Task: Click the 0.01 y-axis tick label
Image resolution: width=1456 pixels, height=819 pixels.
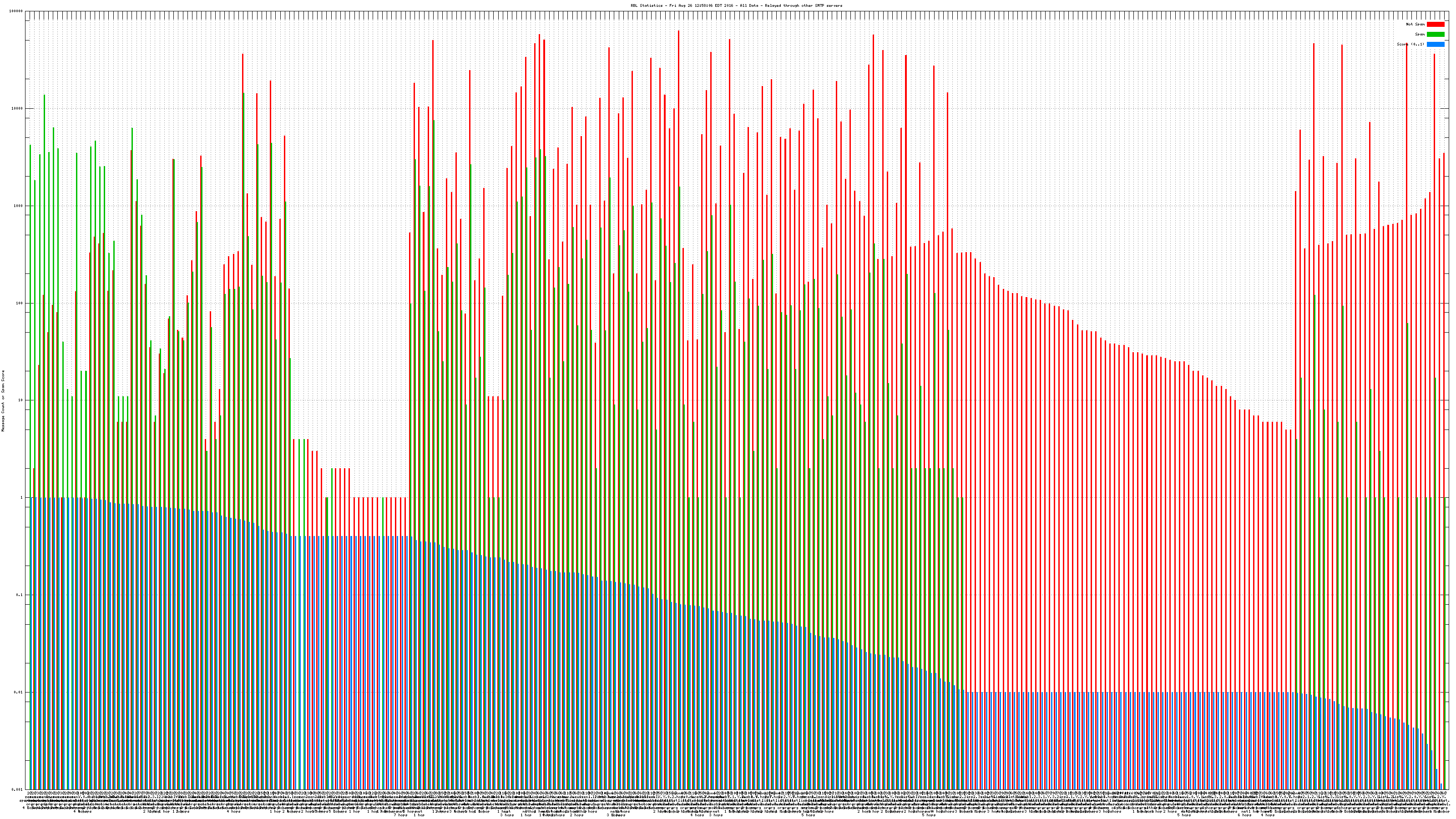Action: [x=19, y=692]
